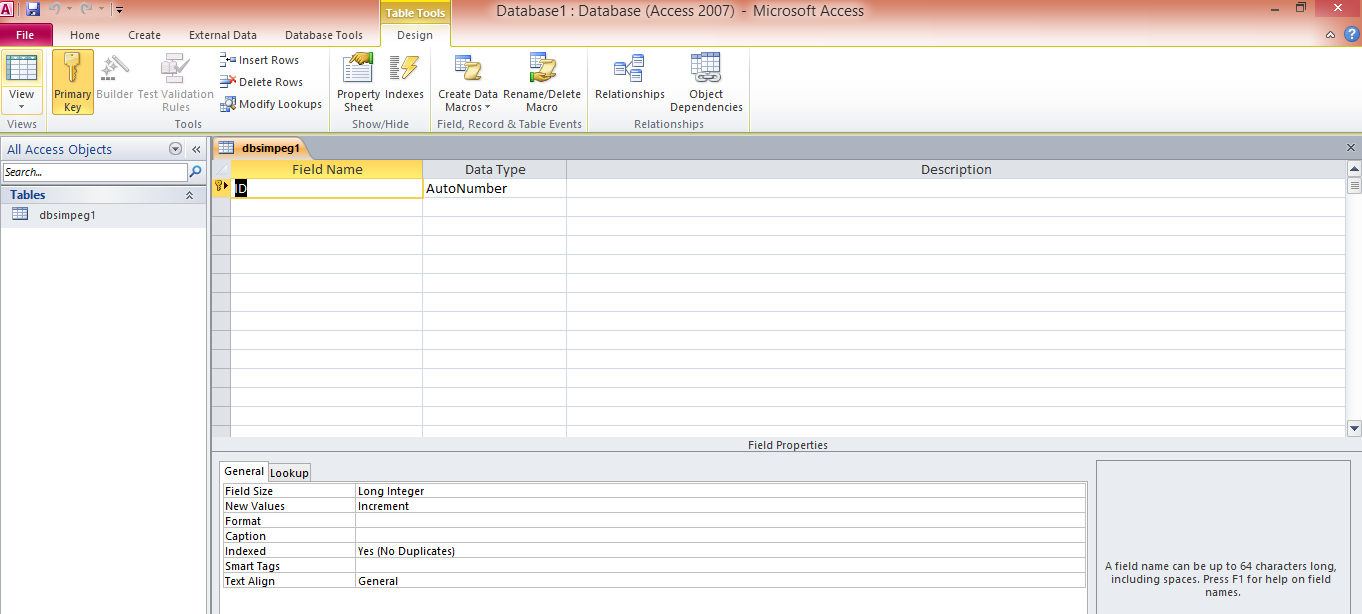Click Indexed value Yes (No Duplicates)
Image resolution: width=1362 pixels, height=614 pixels.
720,551
